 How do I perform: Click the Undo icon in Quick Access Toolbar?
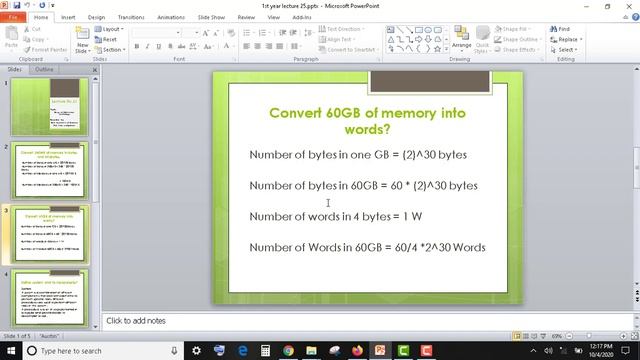click(x=27, y=5)
